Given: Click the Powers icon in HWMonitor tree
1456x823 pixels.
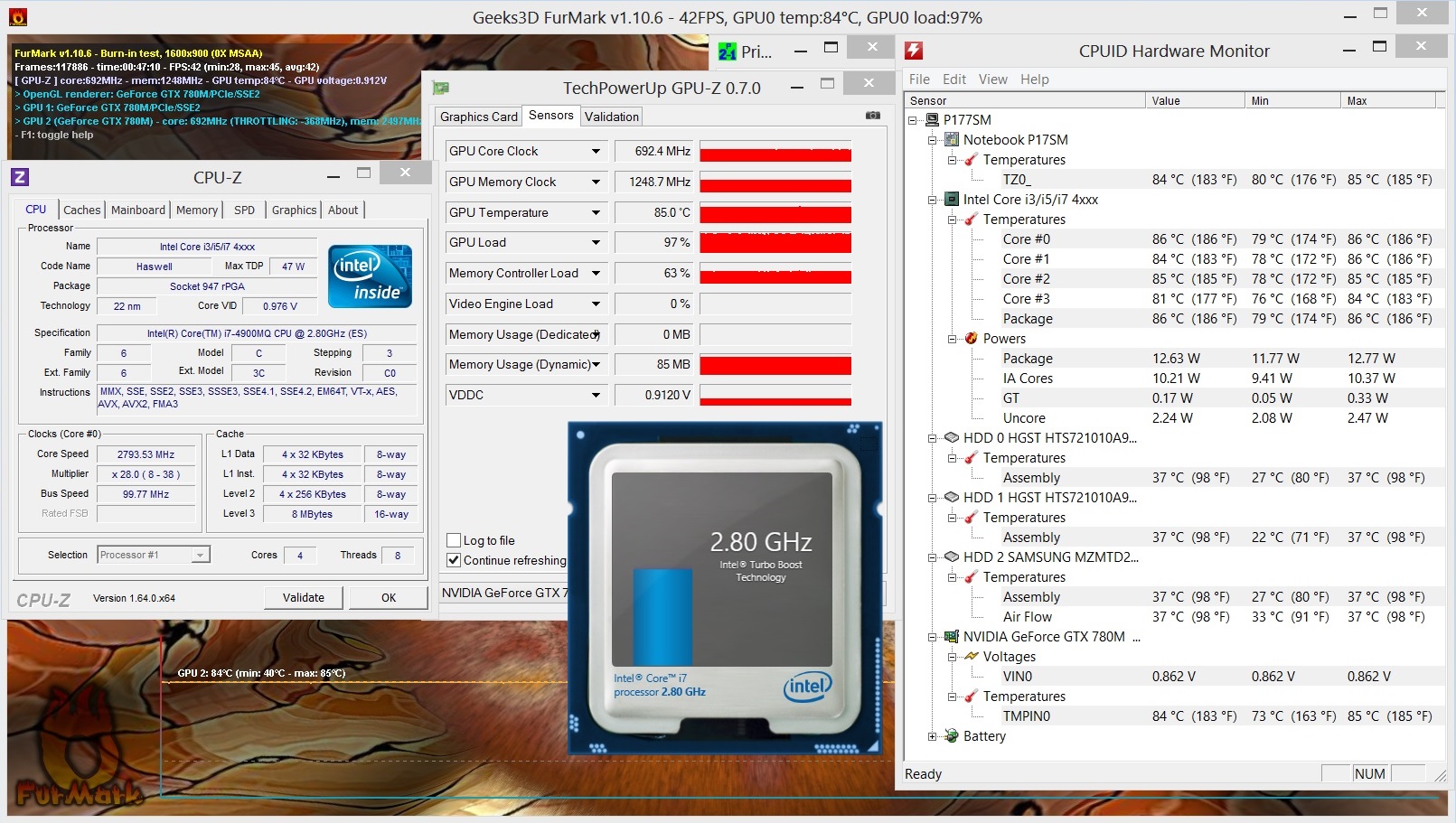Looking at the screenshot, I should pyautogui.click(x=972, y=338).
